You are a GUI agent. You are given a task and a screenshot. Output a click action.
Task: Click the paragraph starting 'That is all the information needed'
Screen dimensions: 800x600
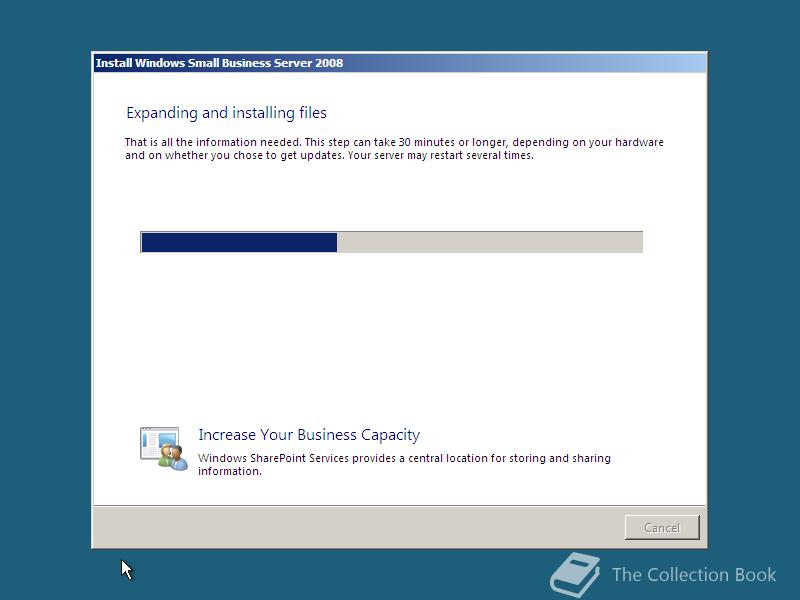click(x=394, y=148)
